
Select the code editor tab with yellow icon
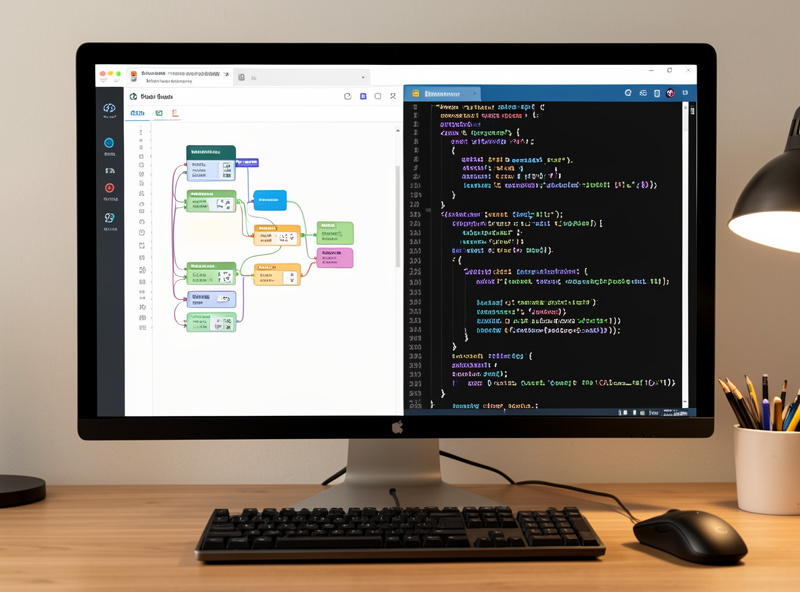click(x=443, y=94)
